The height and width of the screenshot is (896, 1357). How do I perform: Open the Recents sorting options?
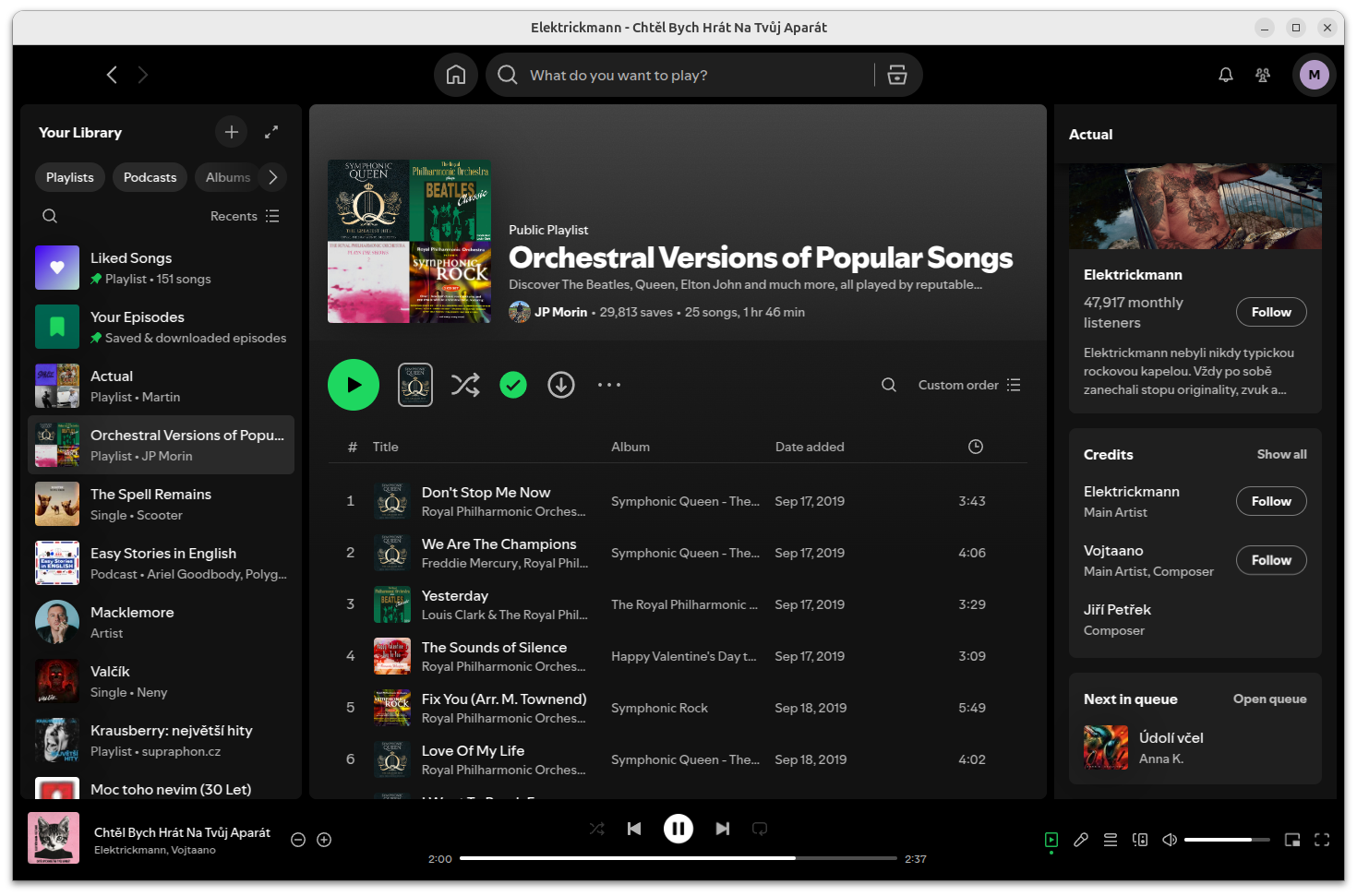243,216
